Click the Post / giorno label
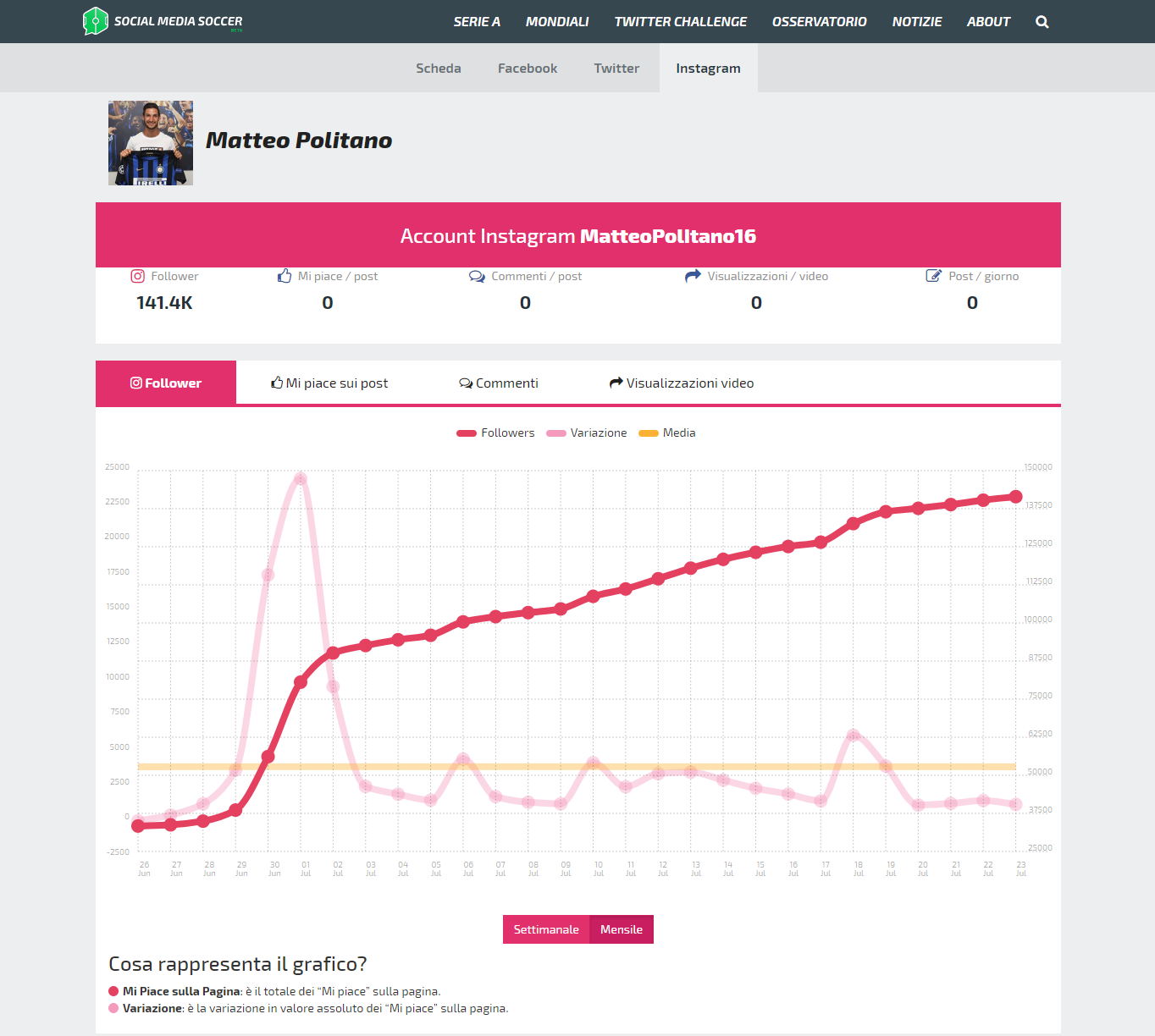1155x1036 pixels. click(x=984, y=276)
